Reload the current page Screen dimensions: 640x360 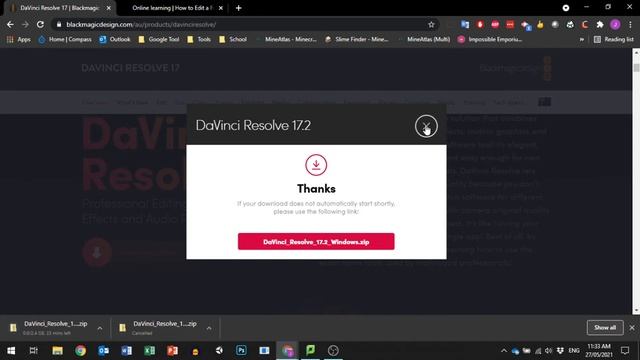tap(40, 24)
